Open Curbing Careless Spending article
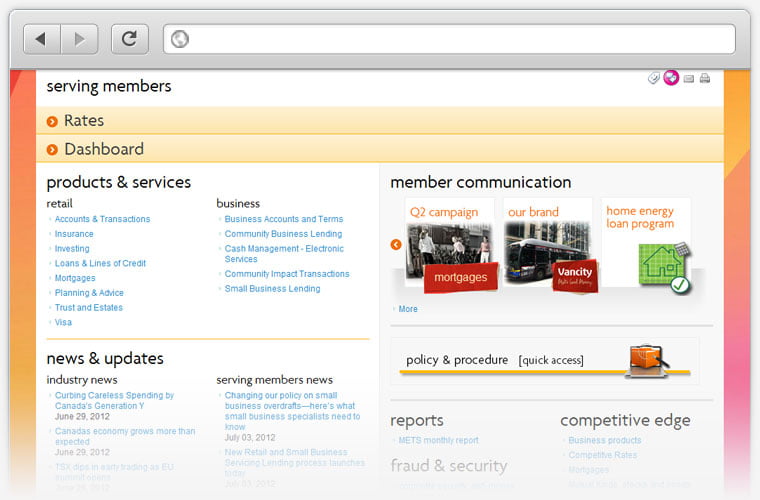 point(114,401)
